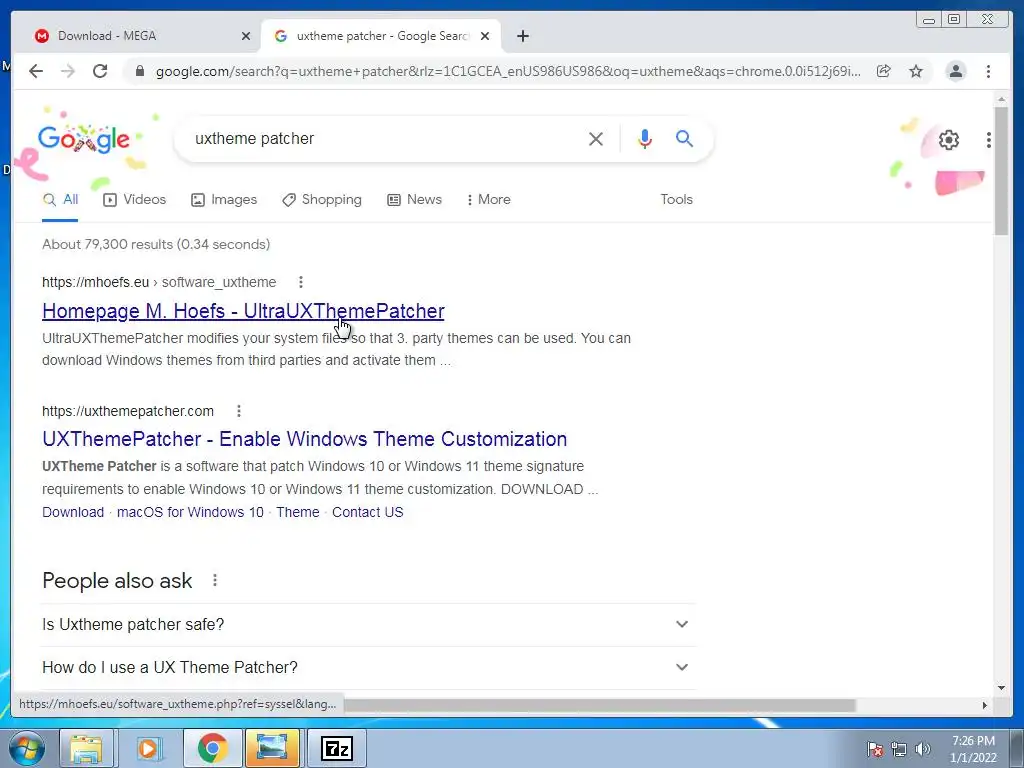Open Windows Media Player in the taskbar
This screenshot has height=768, width=1024.
pyautogui.click(x=148, y=748)
